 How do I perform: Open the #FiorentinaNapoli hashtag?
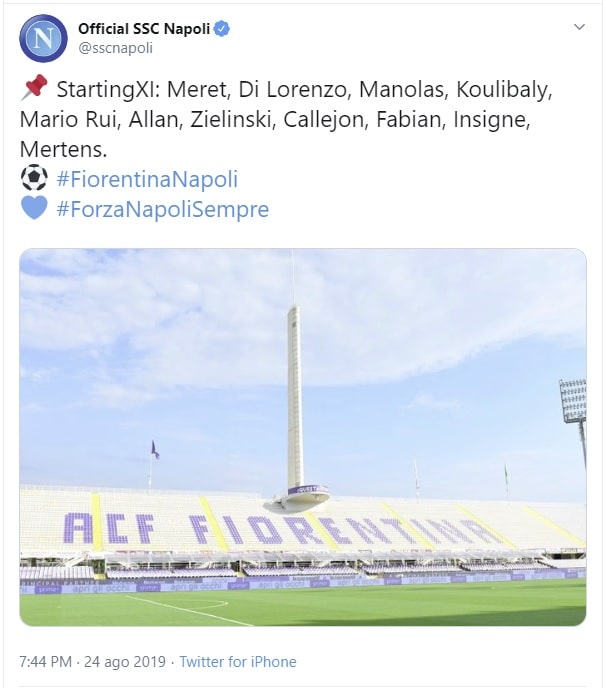click(x=147, y=180)
